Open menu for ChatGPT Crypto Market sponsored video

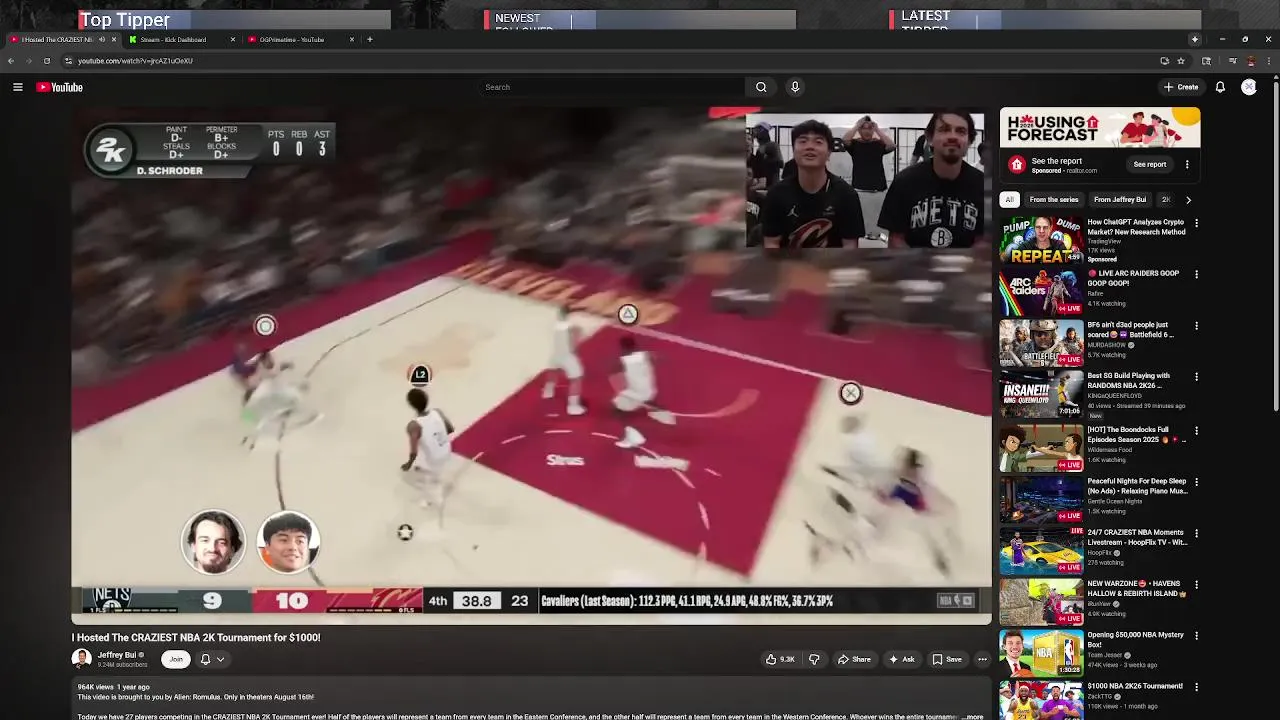(x=1196, y=223)
